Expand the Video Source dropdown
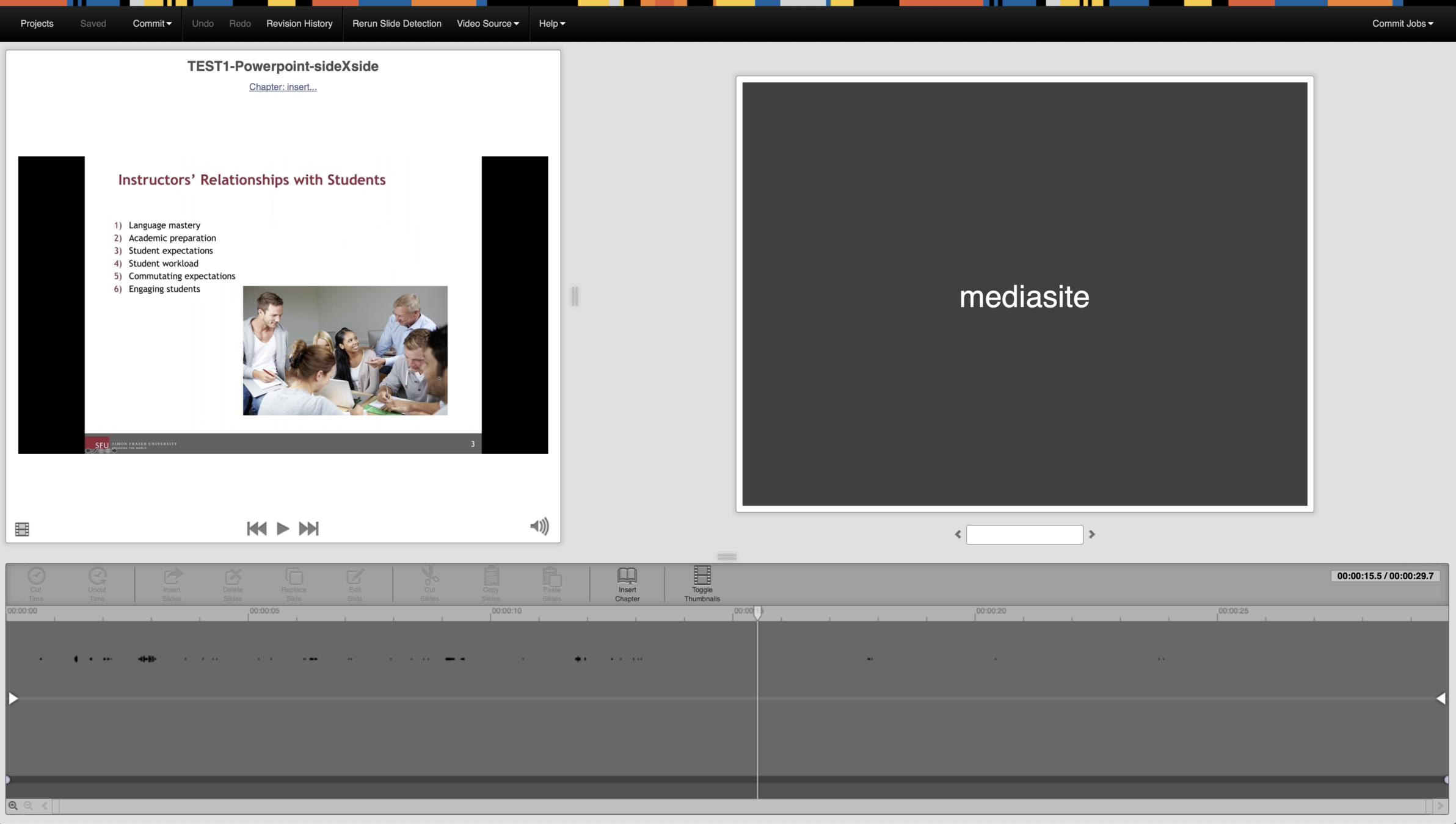 tap(487, 23)
